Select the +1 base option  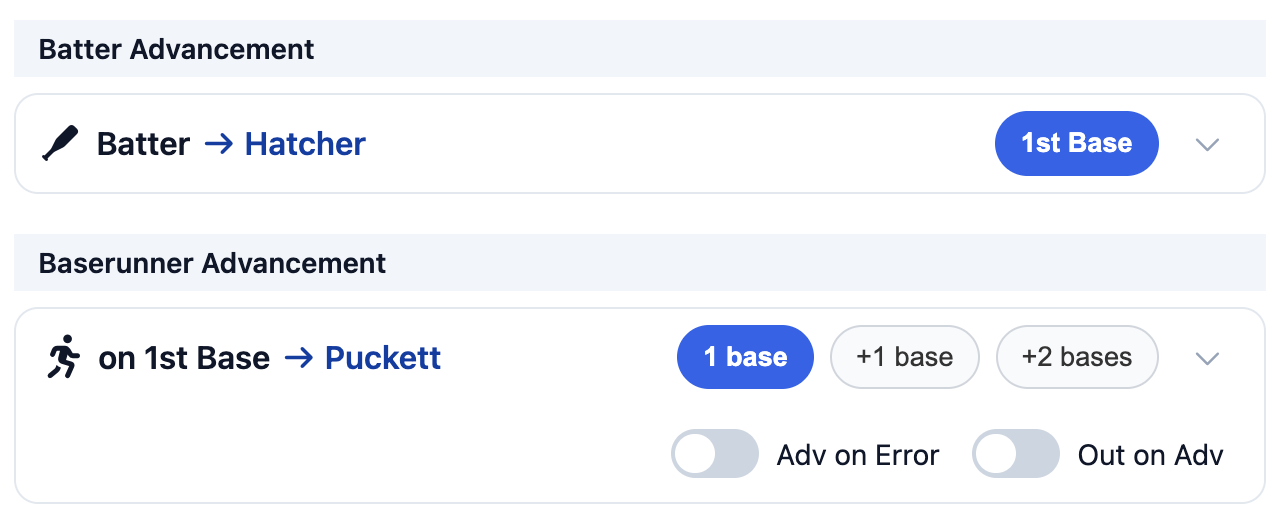pos(904,357)
